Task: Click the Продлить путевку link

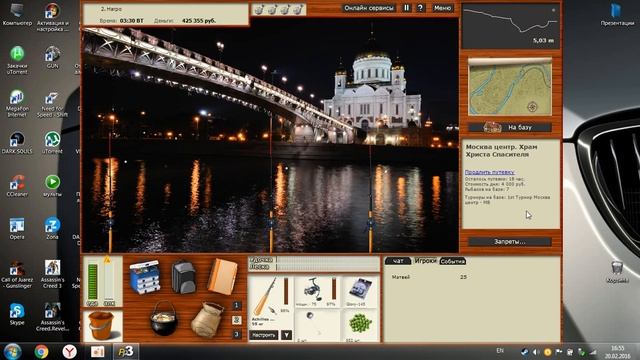Action: [489, 172]
